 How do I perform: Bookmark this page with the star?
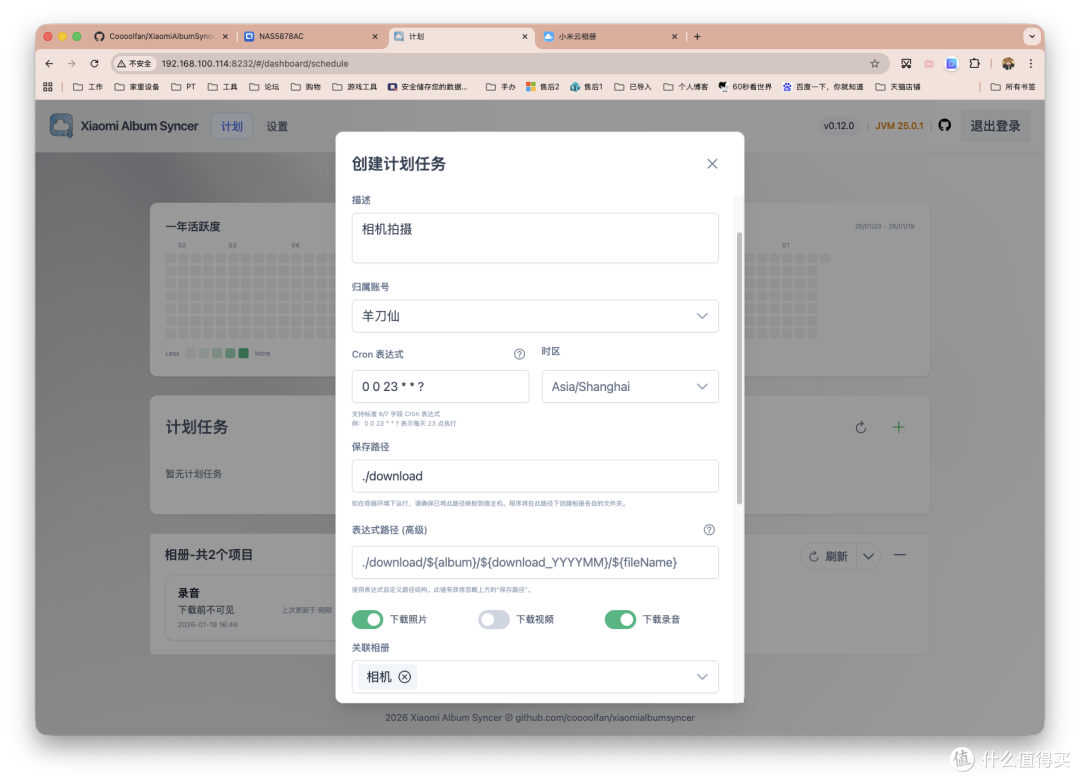coord(875,63)
